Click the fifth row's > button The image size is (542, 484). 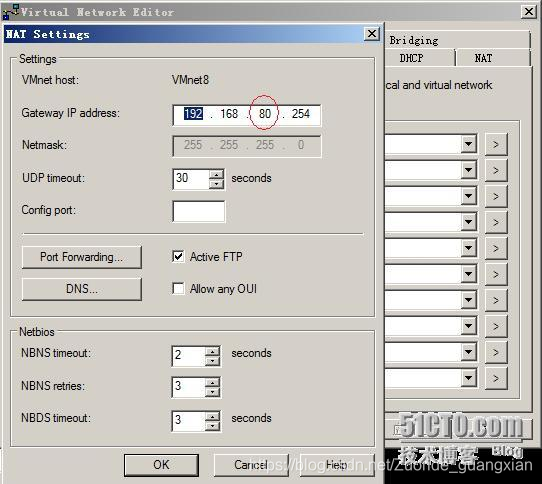496,248
